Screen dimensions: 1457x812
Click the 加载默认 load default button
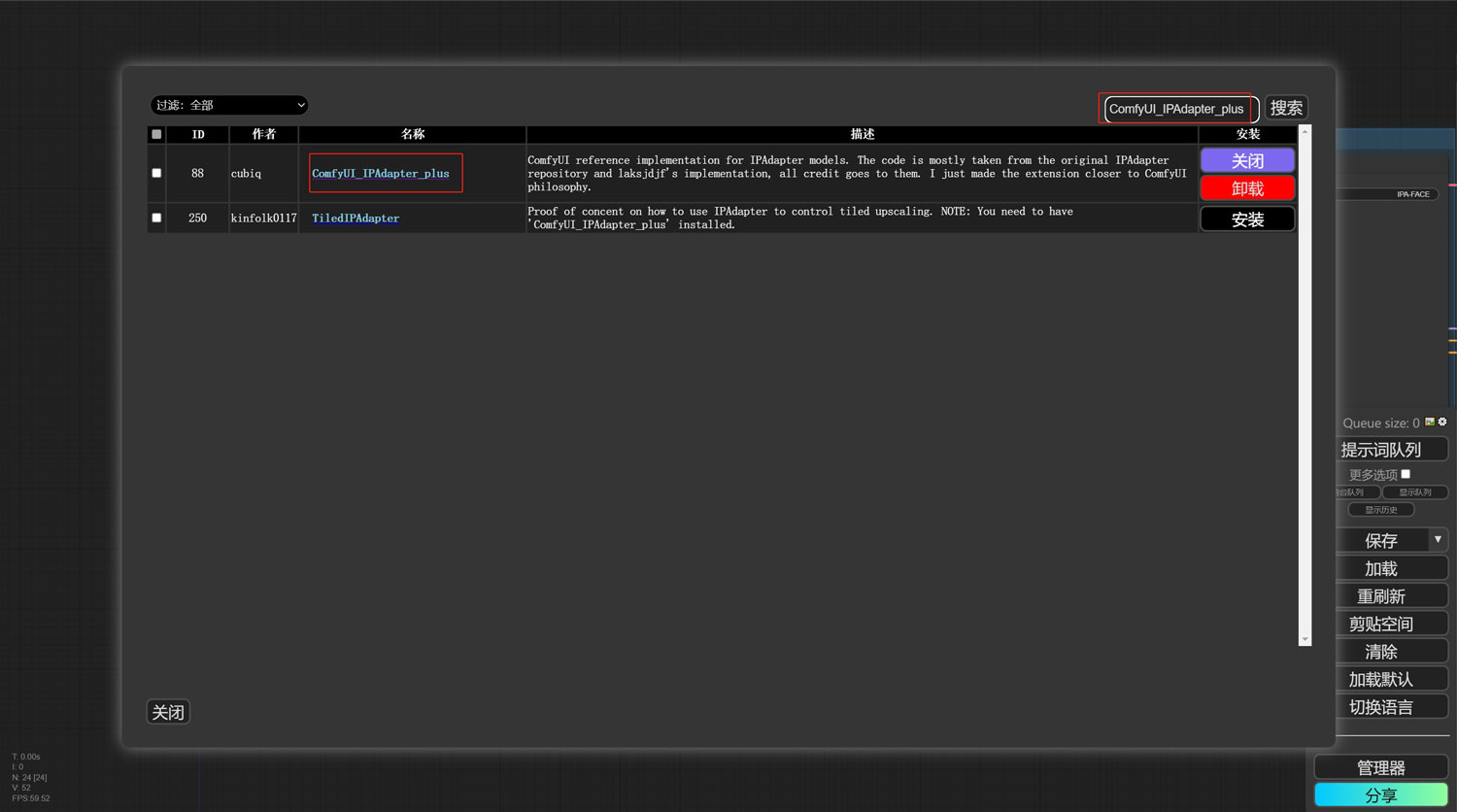pos(1381,679)
